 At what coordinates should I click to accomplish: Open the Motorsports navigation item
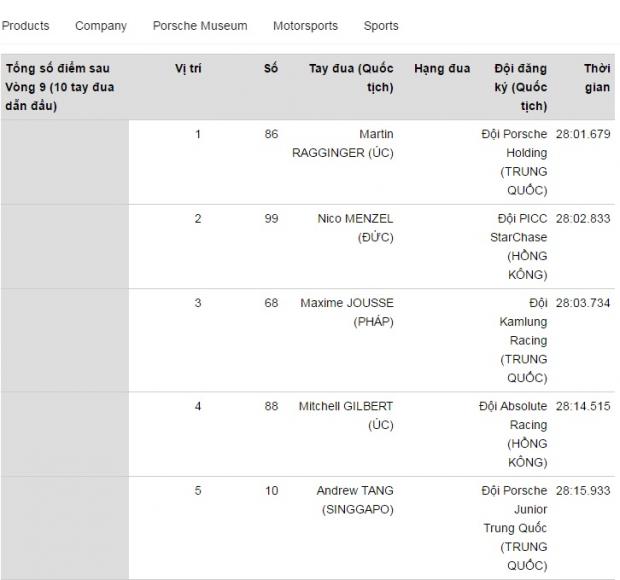click(305, 26)
